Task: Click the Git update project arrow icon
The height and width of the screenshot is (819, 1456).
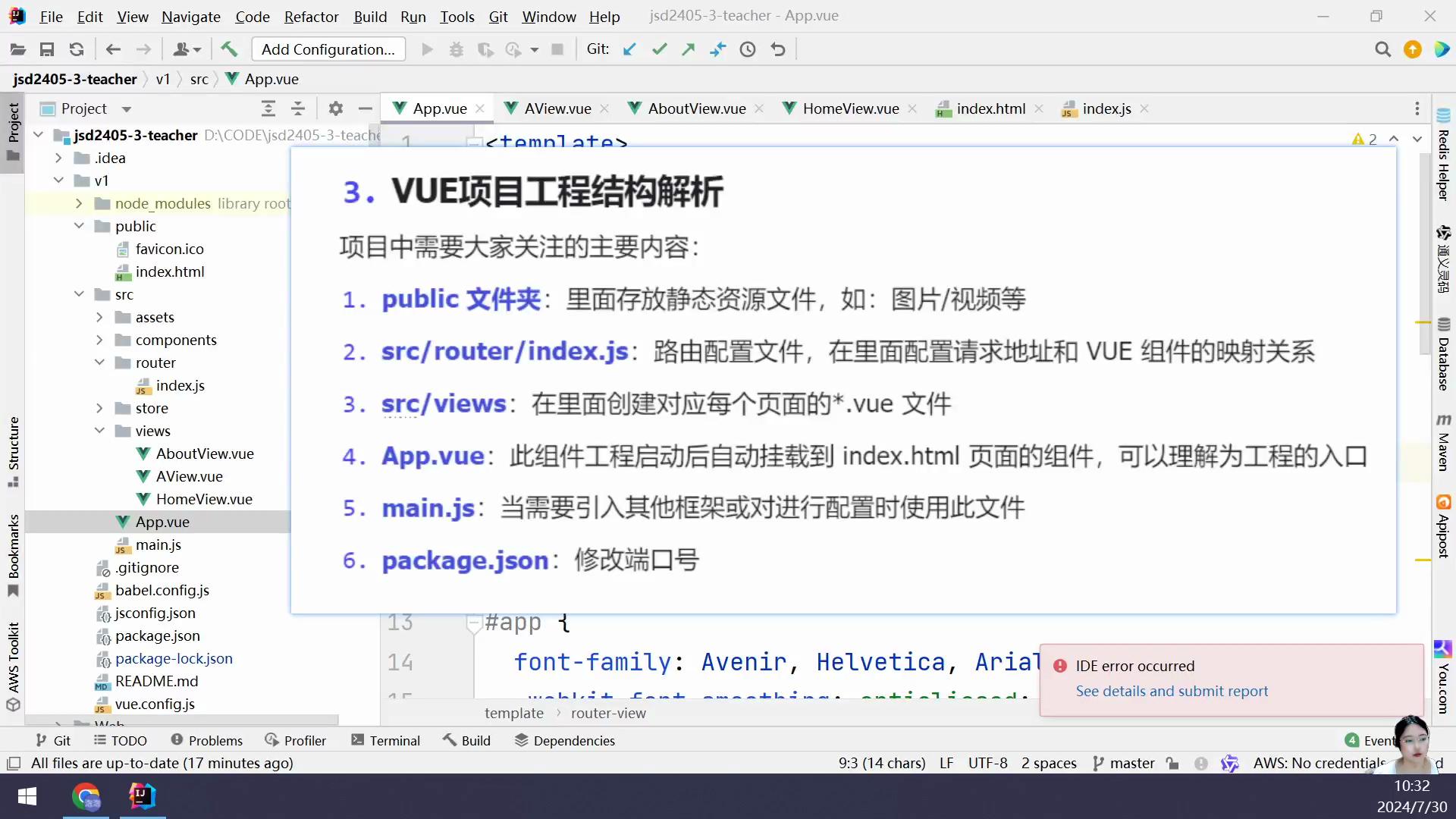Action: pos(629,49)
